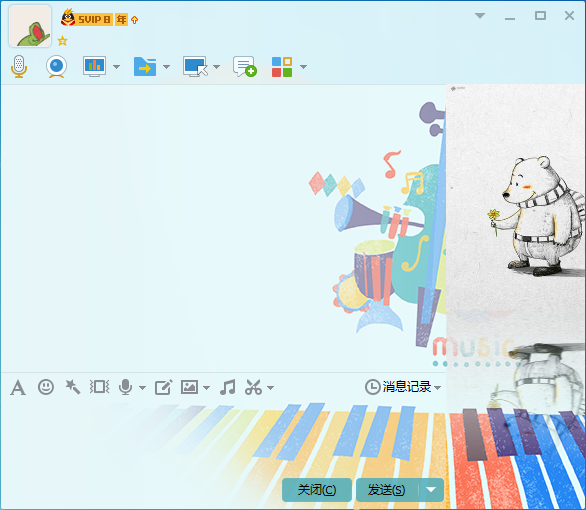Click the yellow star icon under the badge
The width and height of the screenshot is (586, 510).
(x=62, y=41)
